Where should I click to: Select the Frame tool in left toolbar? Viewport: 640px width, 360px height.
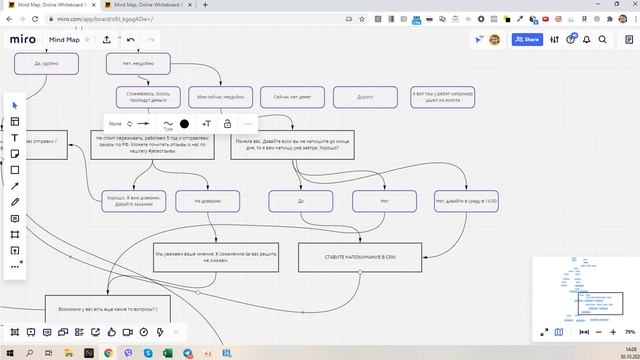pyautogui.click(x=15, y=235)
